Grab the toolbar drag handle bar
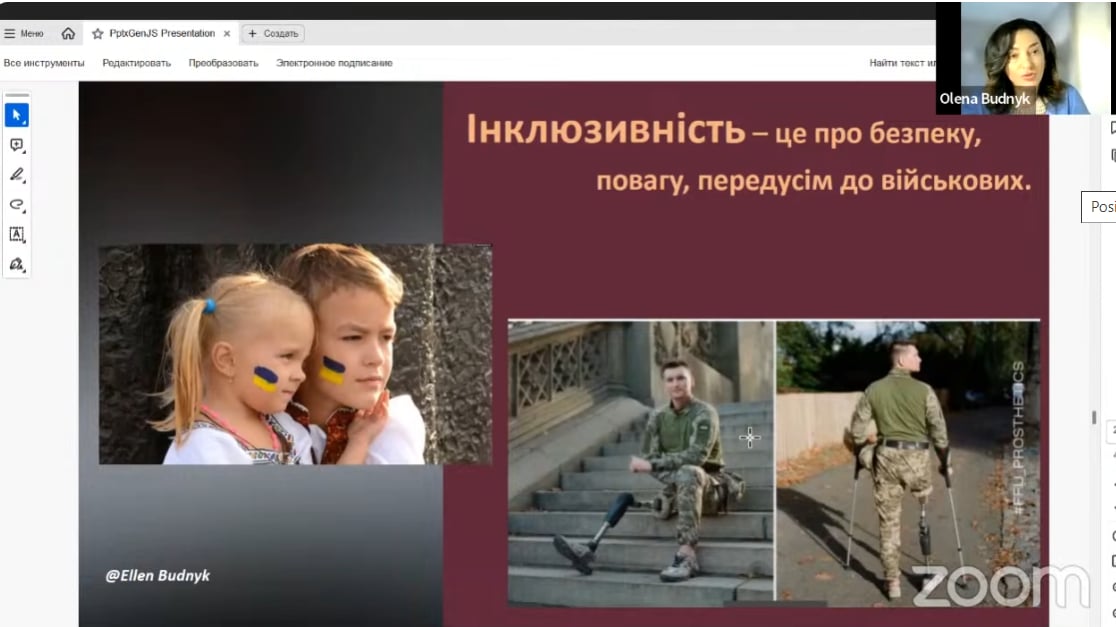This screenshot has height=627, width=1116. click(16, 95)
